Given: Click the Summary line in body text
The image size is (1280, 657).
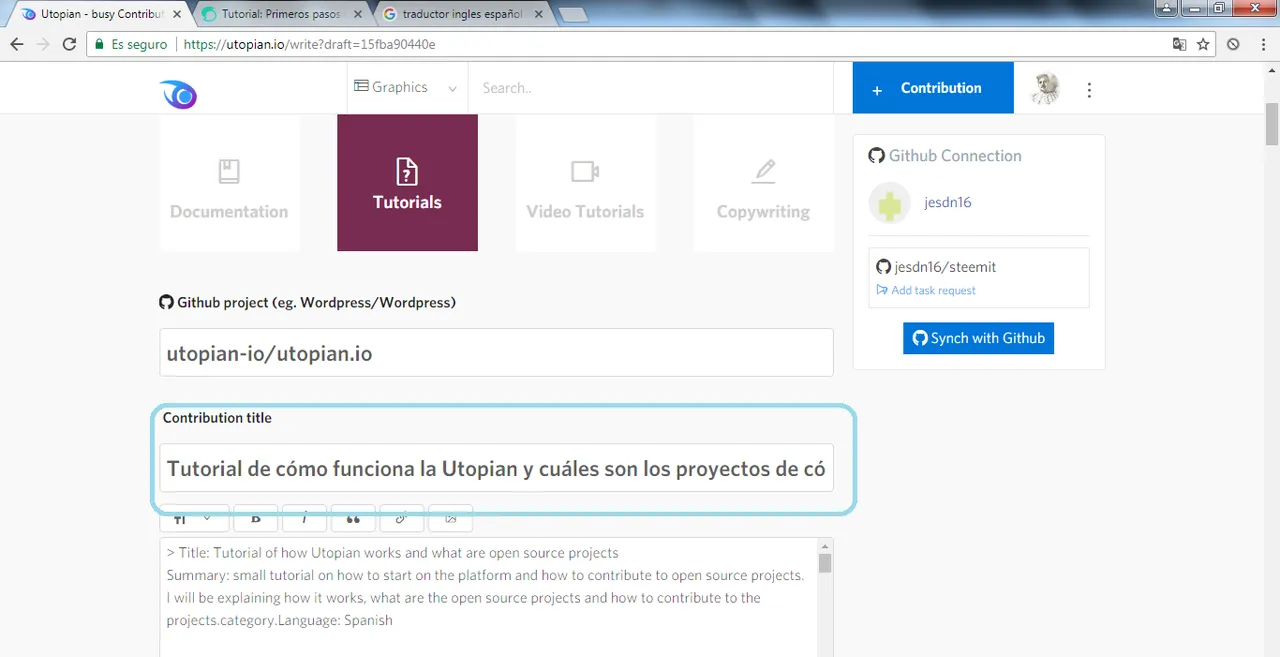Looking at the screenshot, I should click(485, 575).
